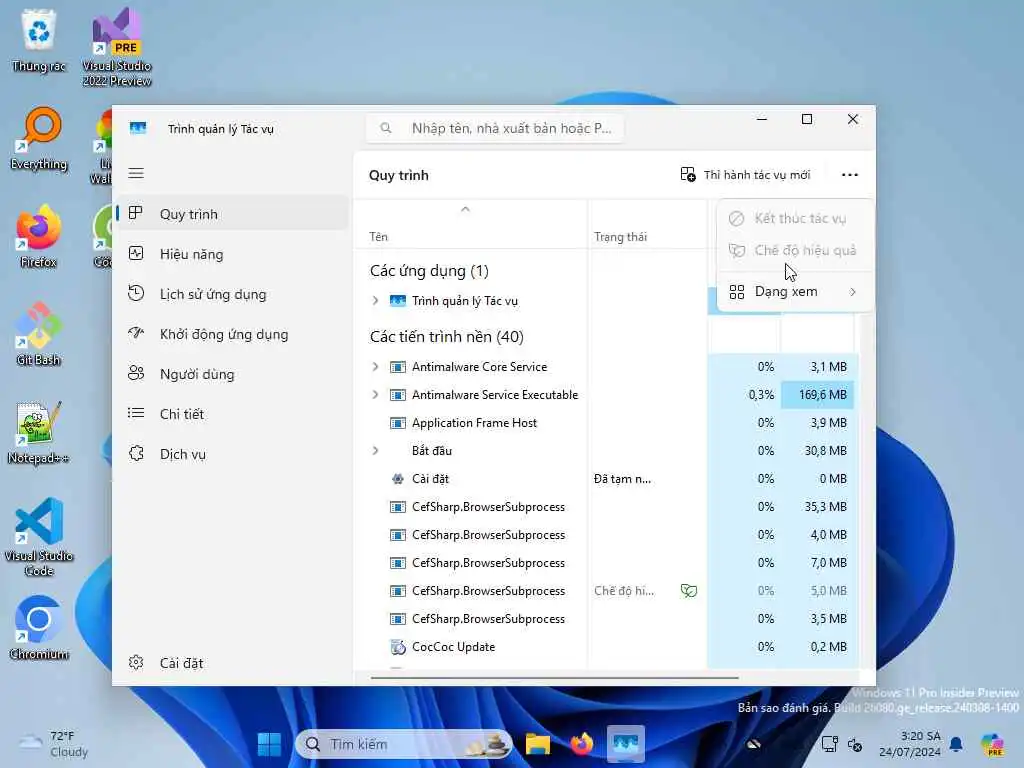Click the search magnifier icon in Task Manager
Screen dimensions: 1024x768
386,128
